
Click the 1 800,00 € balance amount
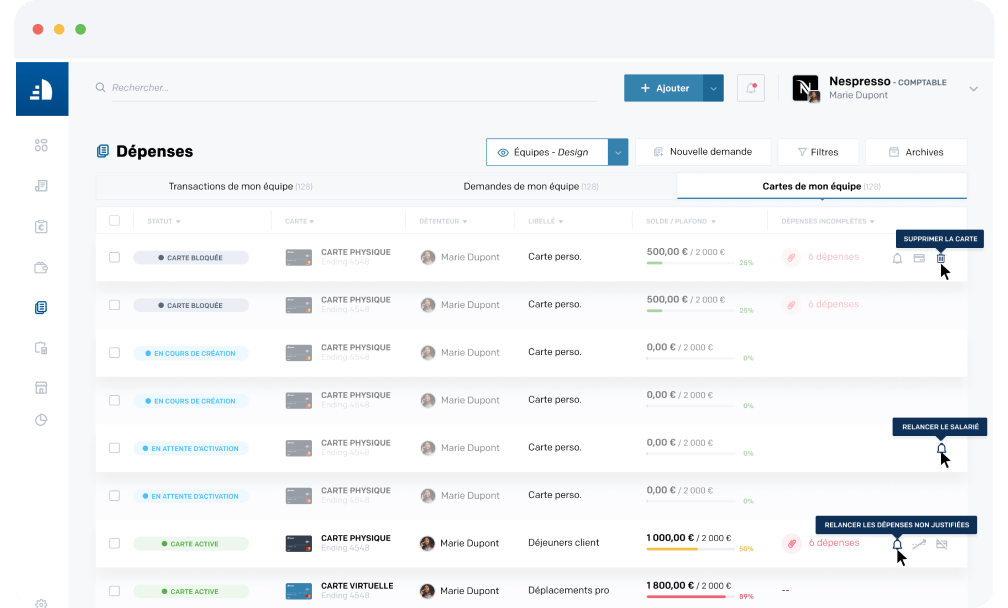coord(670,586)
